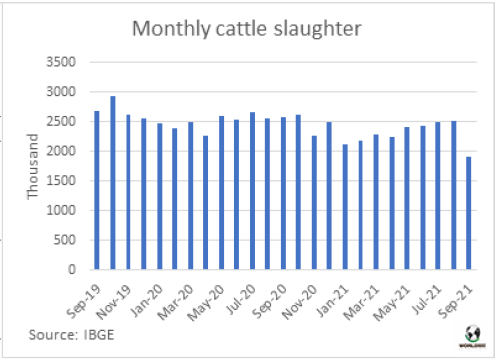Select the 3000 y-axis value
Screen dimensions: 498x361
click(x=61, y=91)
